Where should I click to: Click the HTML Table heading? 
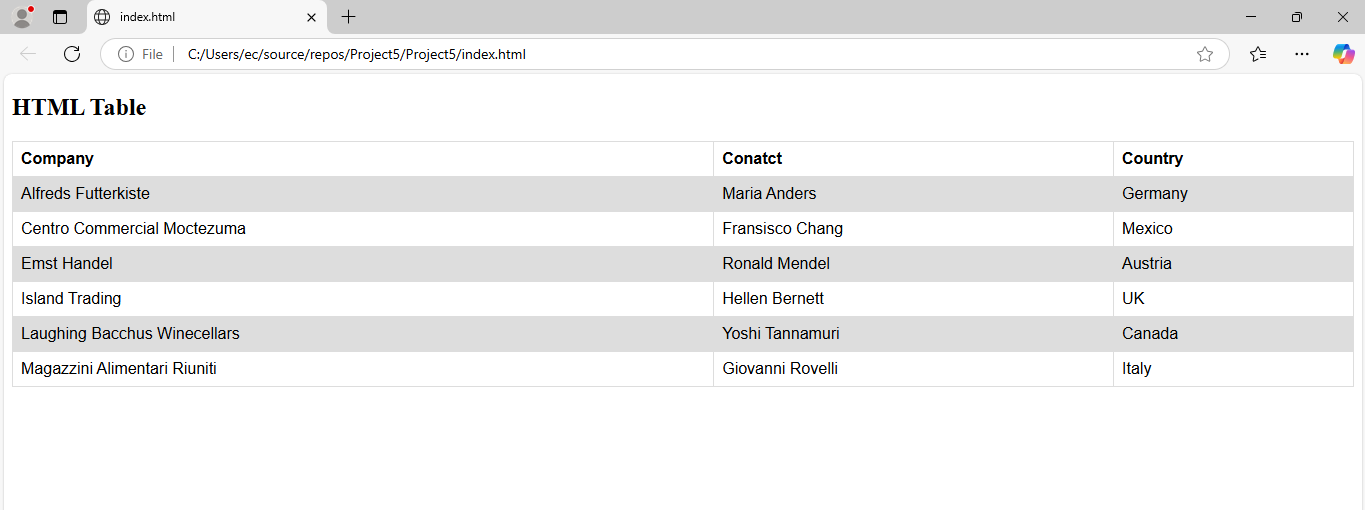[x=79, y=107]
